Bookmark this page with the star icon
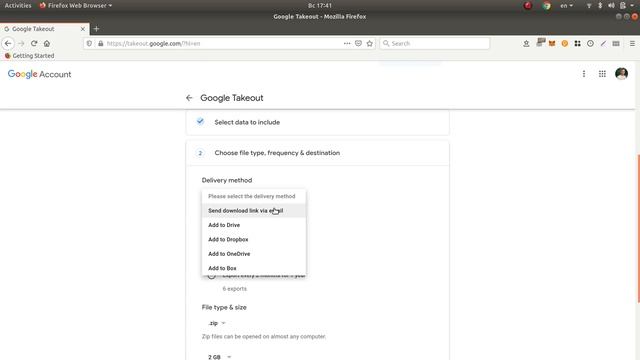Image resolution: width=640 pixels, height=360 pixels. [x=369, y=43]
